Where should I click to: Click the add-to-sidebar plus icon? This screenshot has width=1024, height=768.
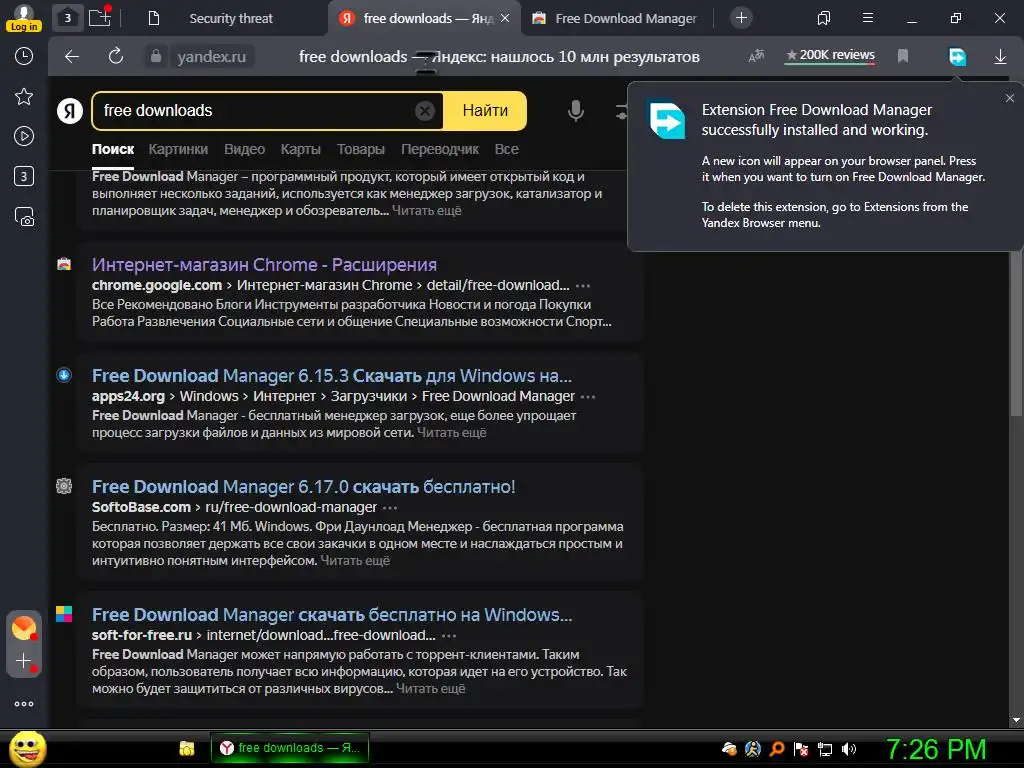[24, 661]
